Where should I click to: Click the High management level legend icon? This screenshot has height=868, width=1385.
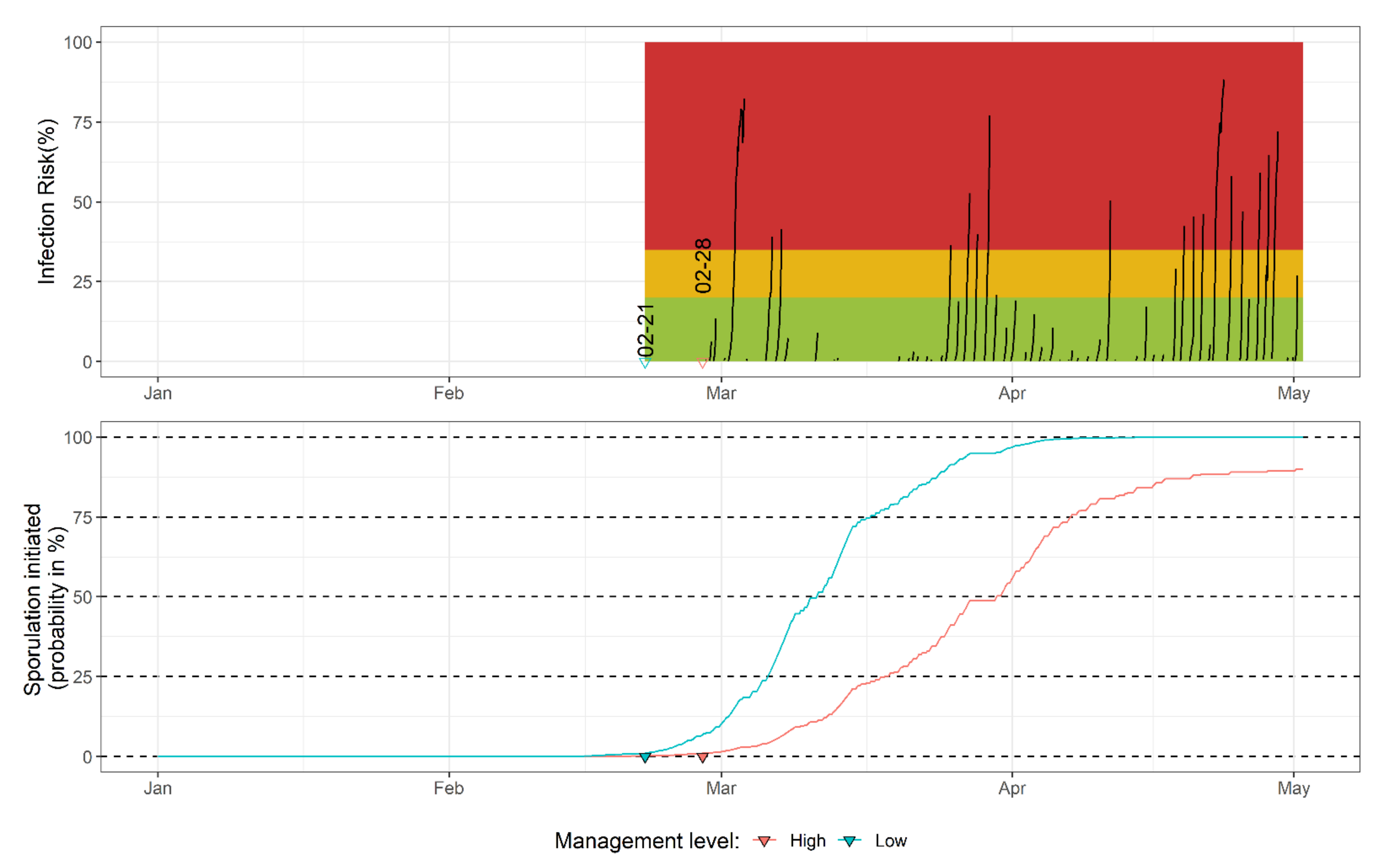[764, 841]
